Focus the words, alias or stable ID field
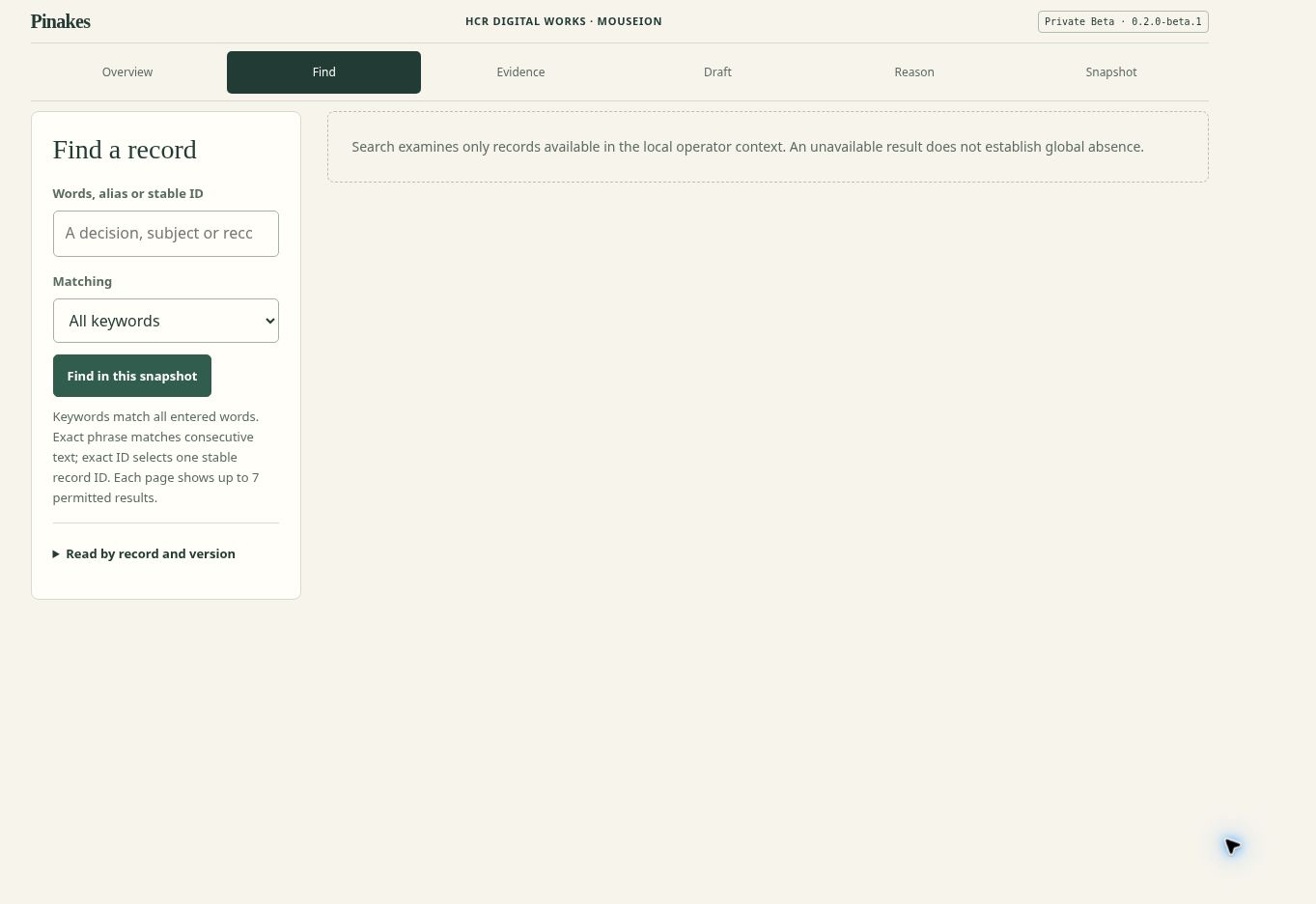This screenshot has width=1316, height=904. click(166, 234)
